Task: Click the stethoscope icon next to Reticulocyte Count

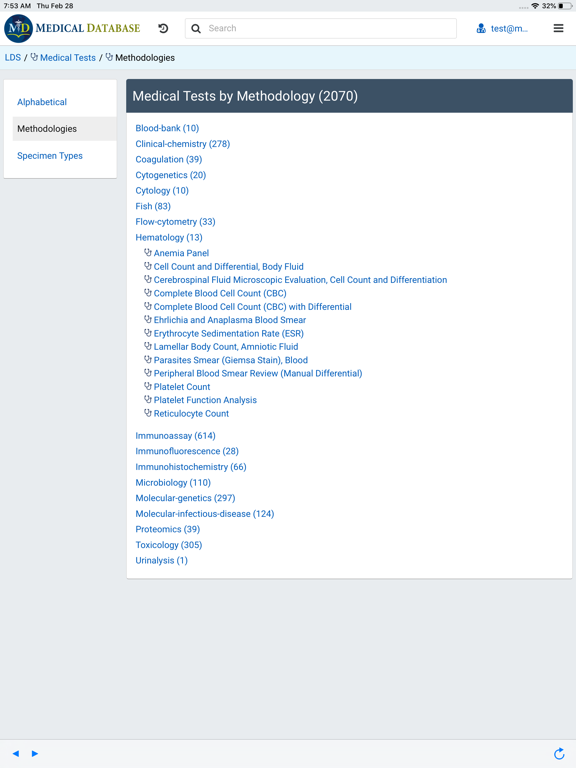Action: pos(147,413)
